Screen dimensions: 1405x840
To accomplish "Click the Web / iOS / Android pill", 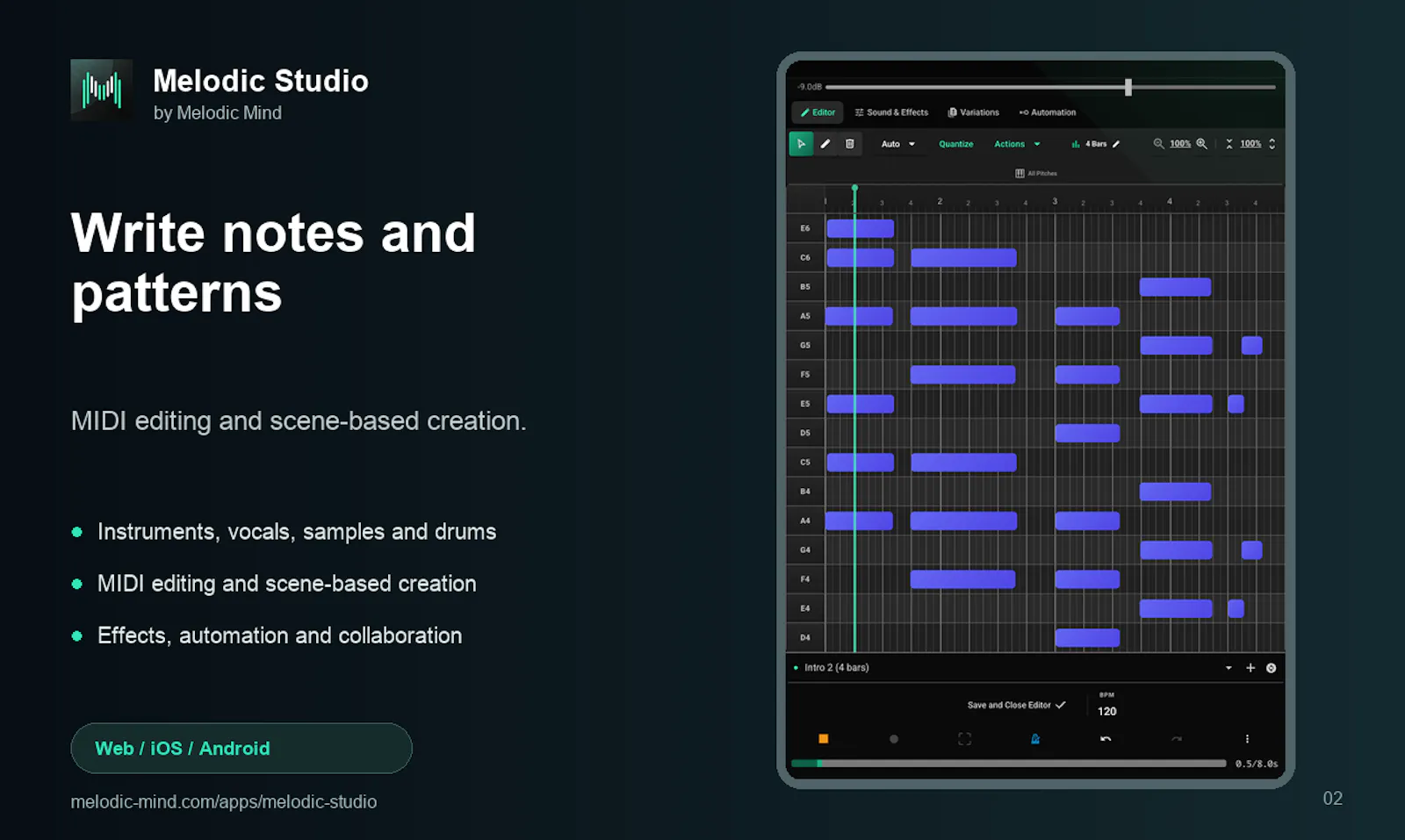I will coord(241,749).
